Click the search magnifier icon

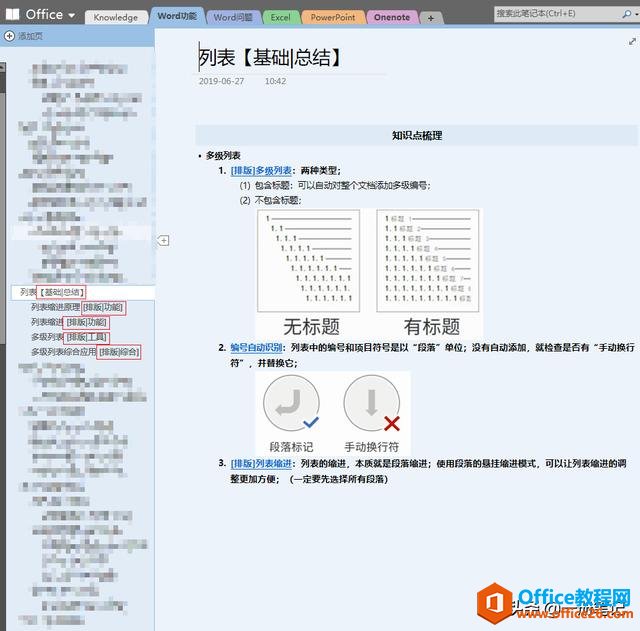coord(627,14)
